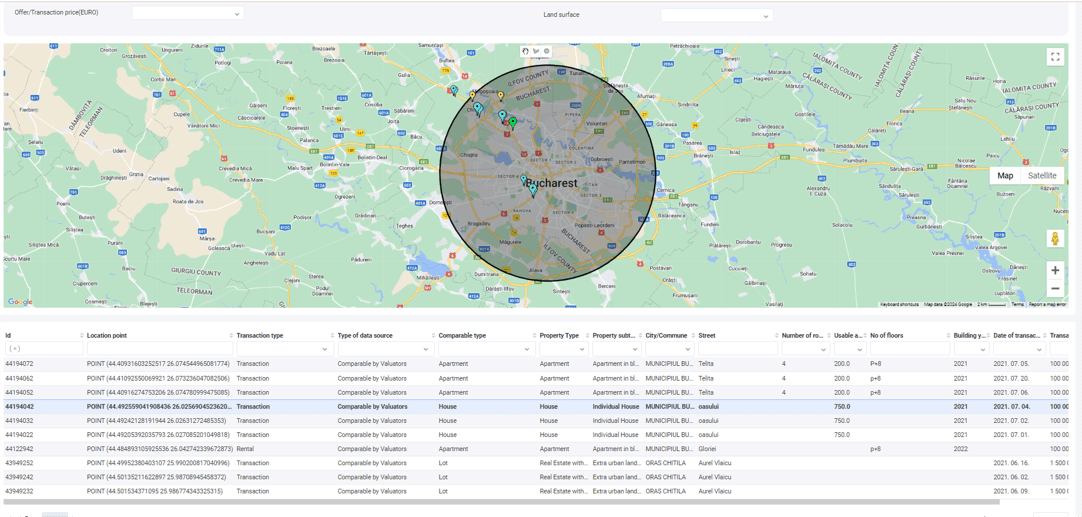
Task: Click the date cell 2021. 06. 16.
Action: pos(1010,462)
